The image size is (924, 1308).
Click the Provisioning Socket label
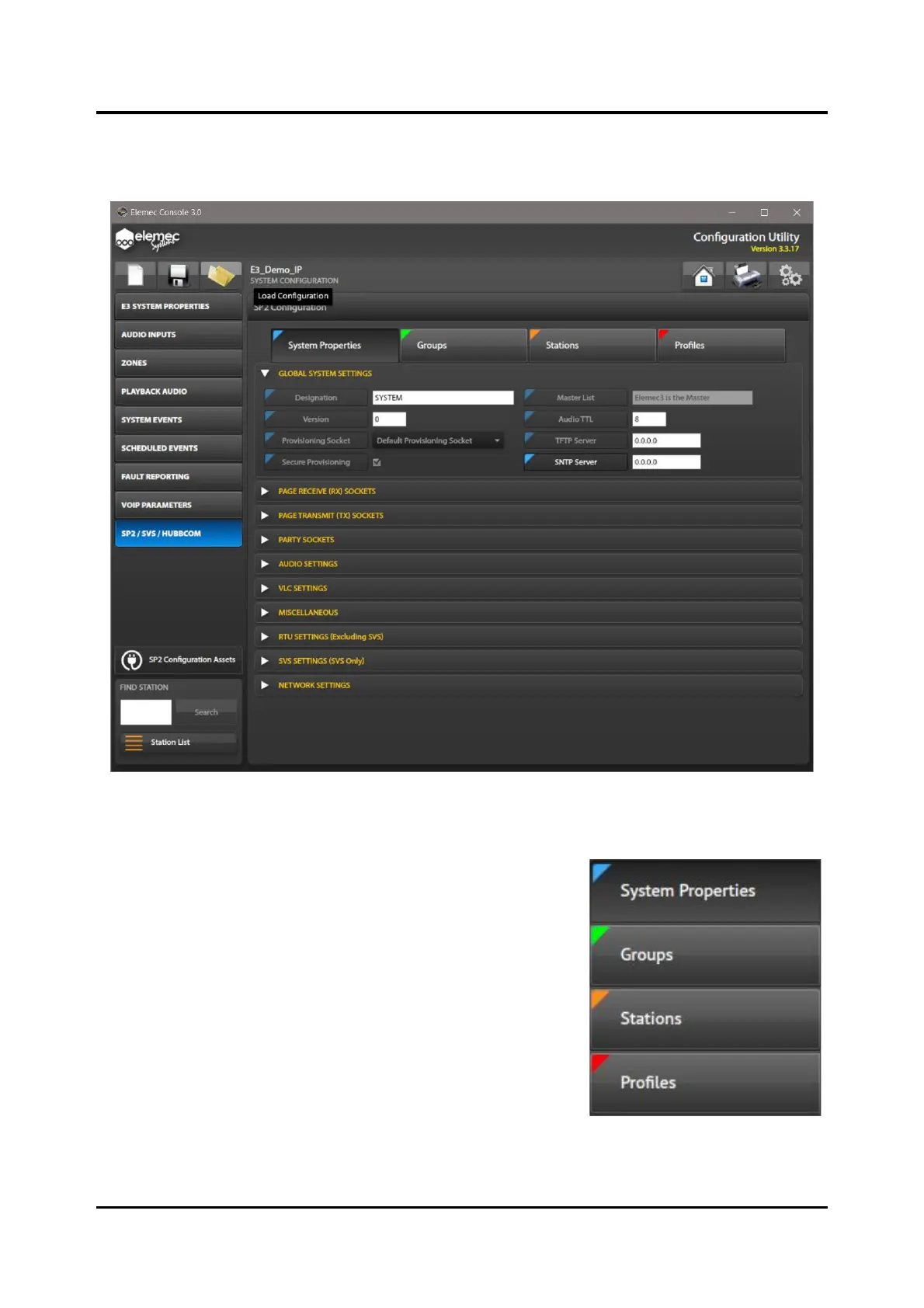point(316,441)
